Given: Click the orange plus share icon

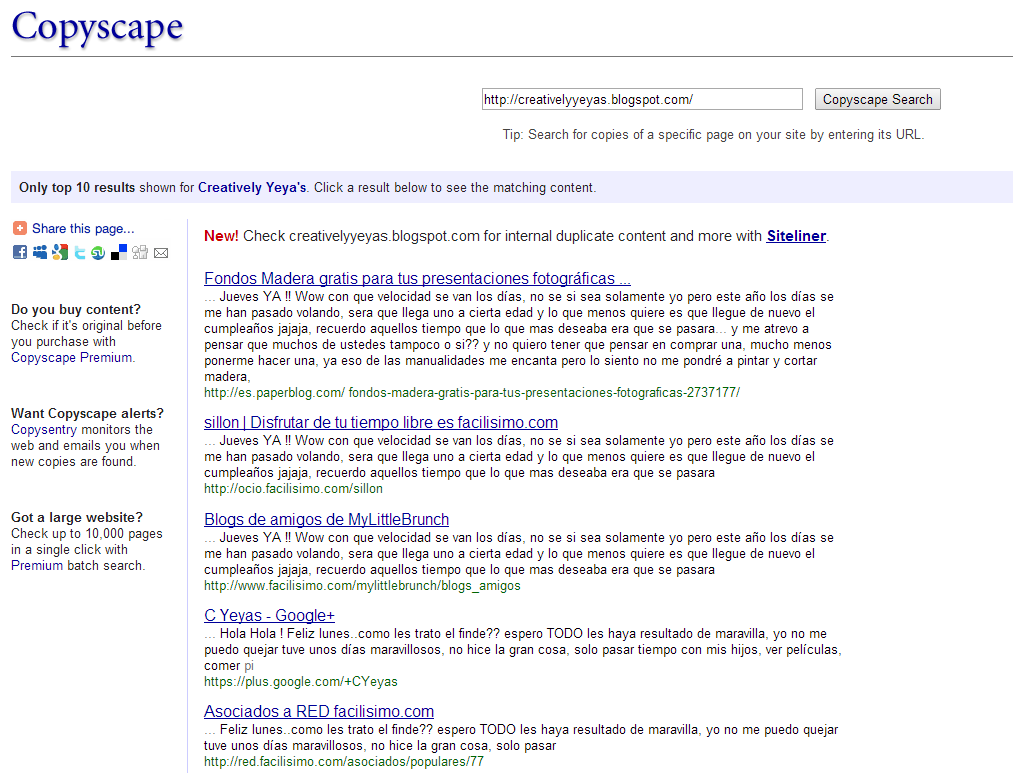Looking at the screenshot, I should 19,228.
